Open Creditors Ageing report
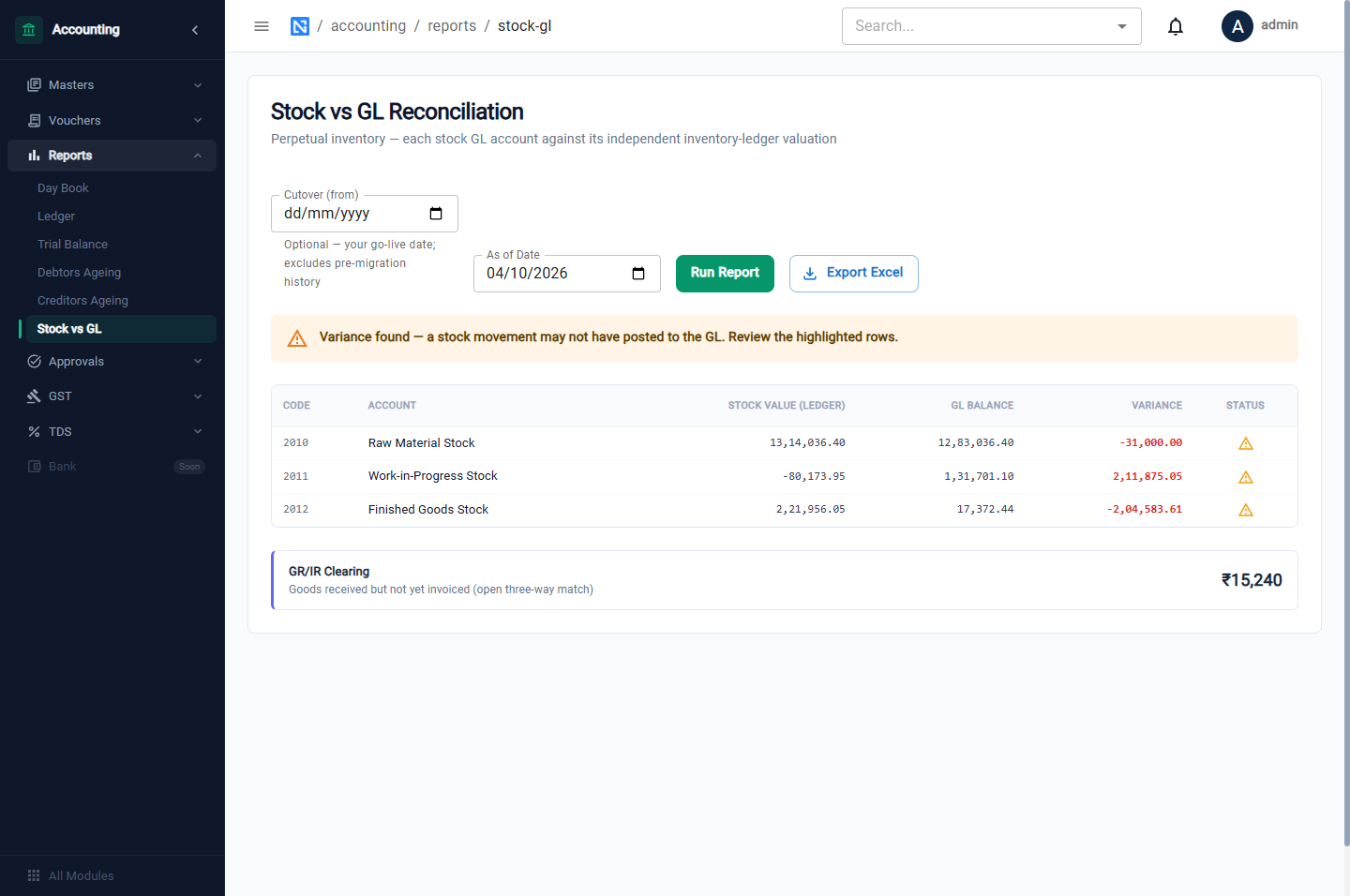 (x=82, y=301)
